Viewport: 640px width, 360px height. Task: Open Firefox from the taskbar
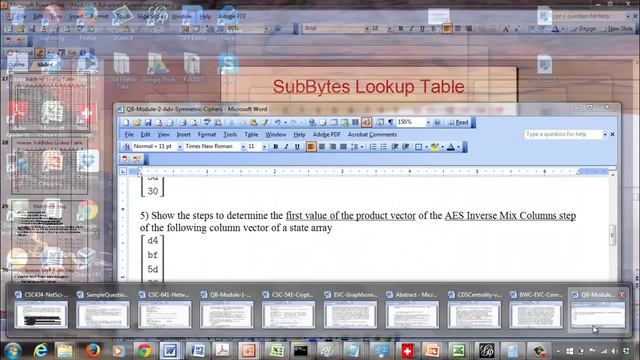pos(93,350)
